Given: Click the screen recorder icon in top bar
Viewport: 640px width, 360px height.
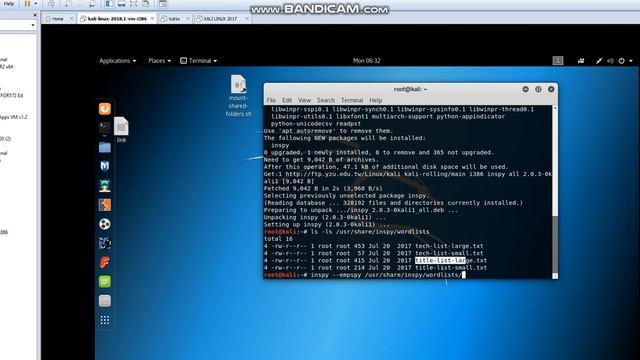Looking at the screenshot, I should [x=581, y=61].
